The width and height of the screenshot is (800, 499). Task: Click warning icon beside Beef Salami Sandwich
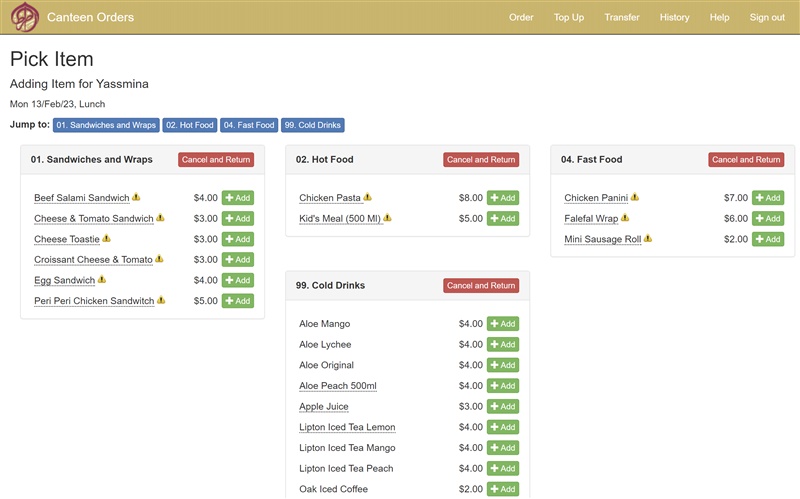click(x=136, y=198)
